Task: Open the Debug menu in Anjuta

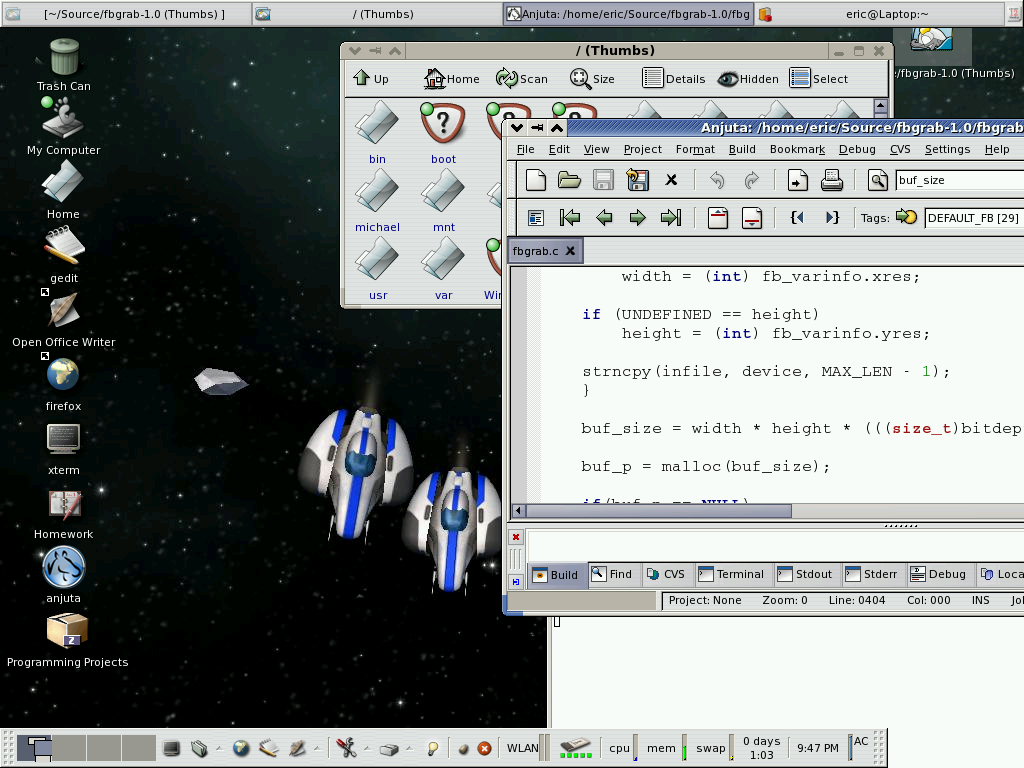Action: click(857, 149)
